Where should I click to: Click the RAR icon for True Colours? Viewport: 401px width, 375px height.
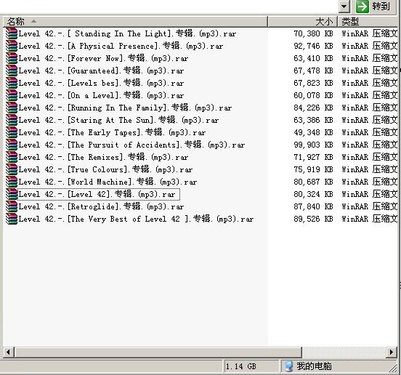[12, 169]
